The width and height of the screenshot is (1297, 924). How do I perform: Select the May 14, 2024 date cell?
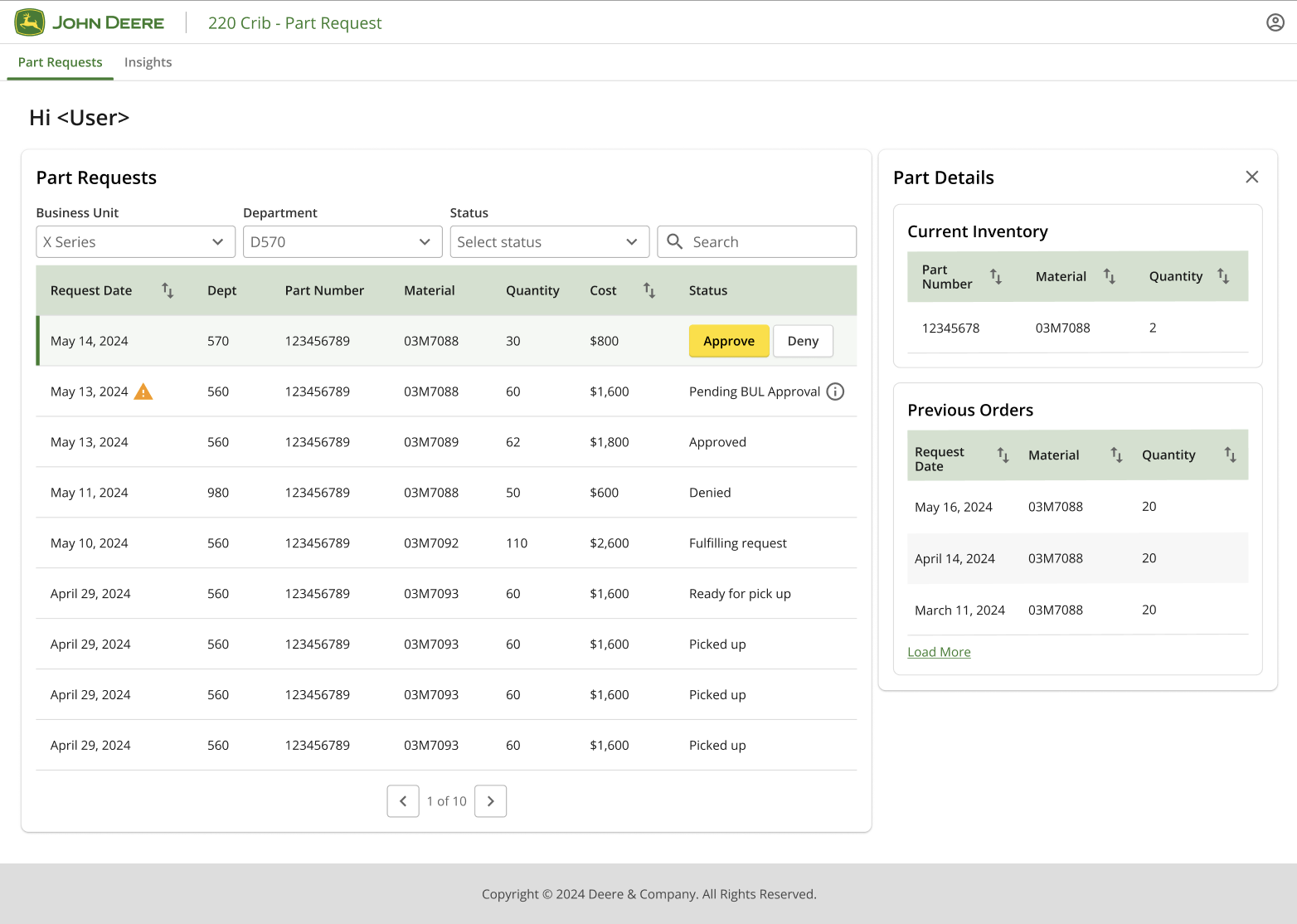[x=90, y=341]
